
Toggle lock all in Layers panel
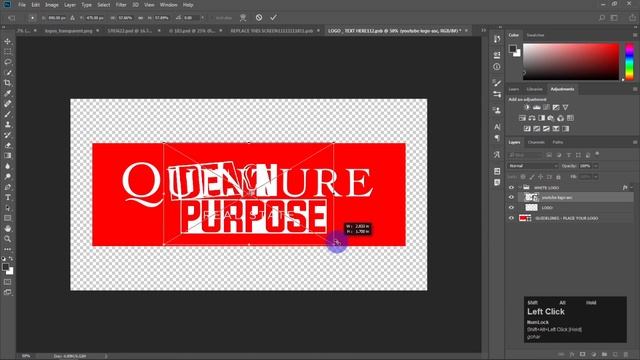click(558, 177)
